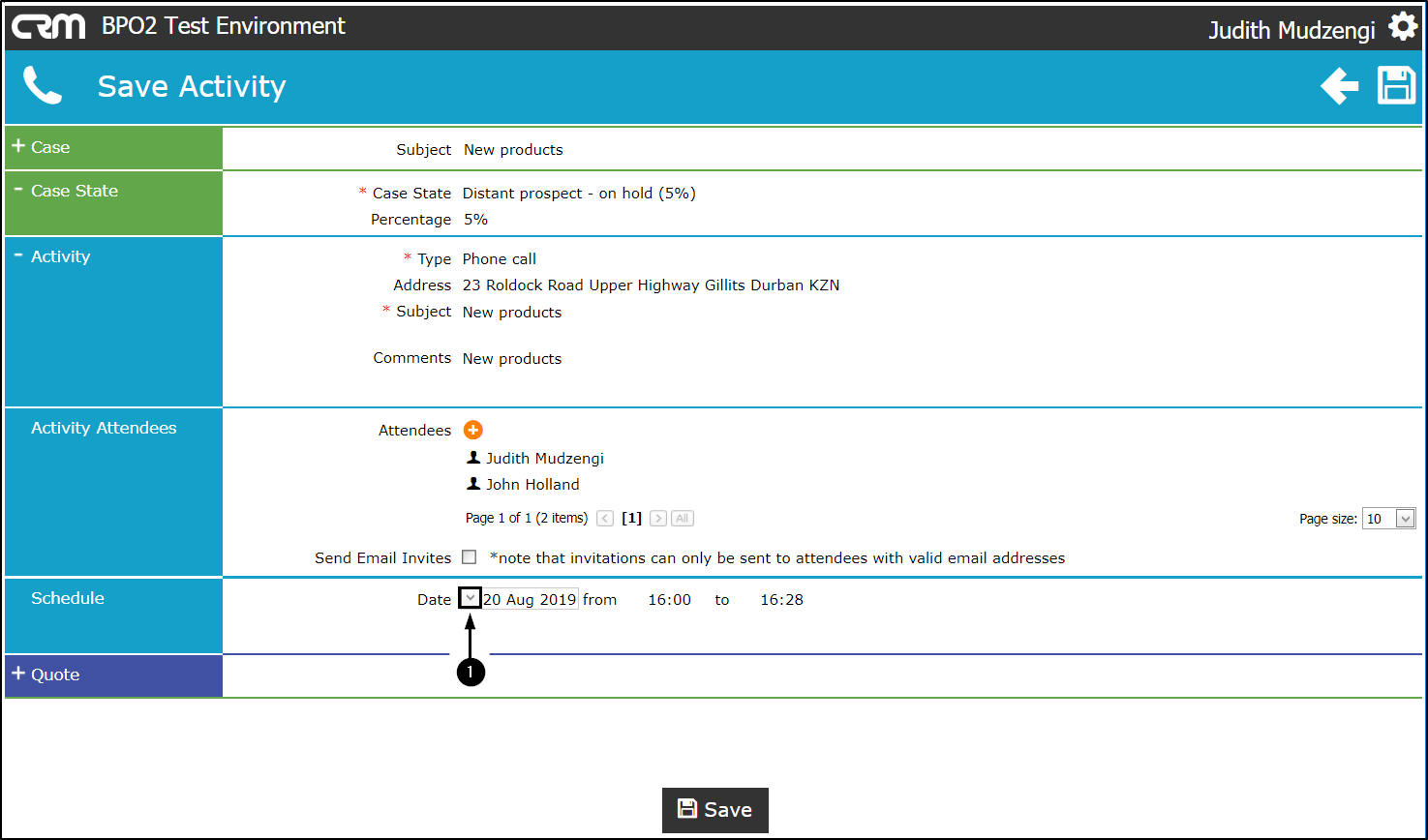Click the Page 1 of 1 (2 items) text
The image size is (1428, 840).
point(527,519)
